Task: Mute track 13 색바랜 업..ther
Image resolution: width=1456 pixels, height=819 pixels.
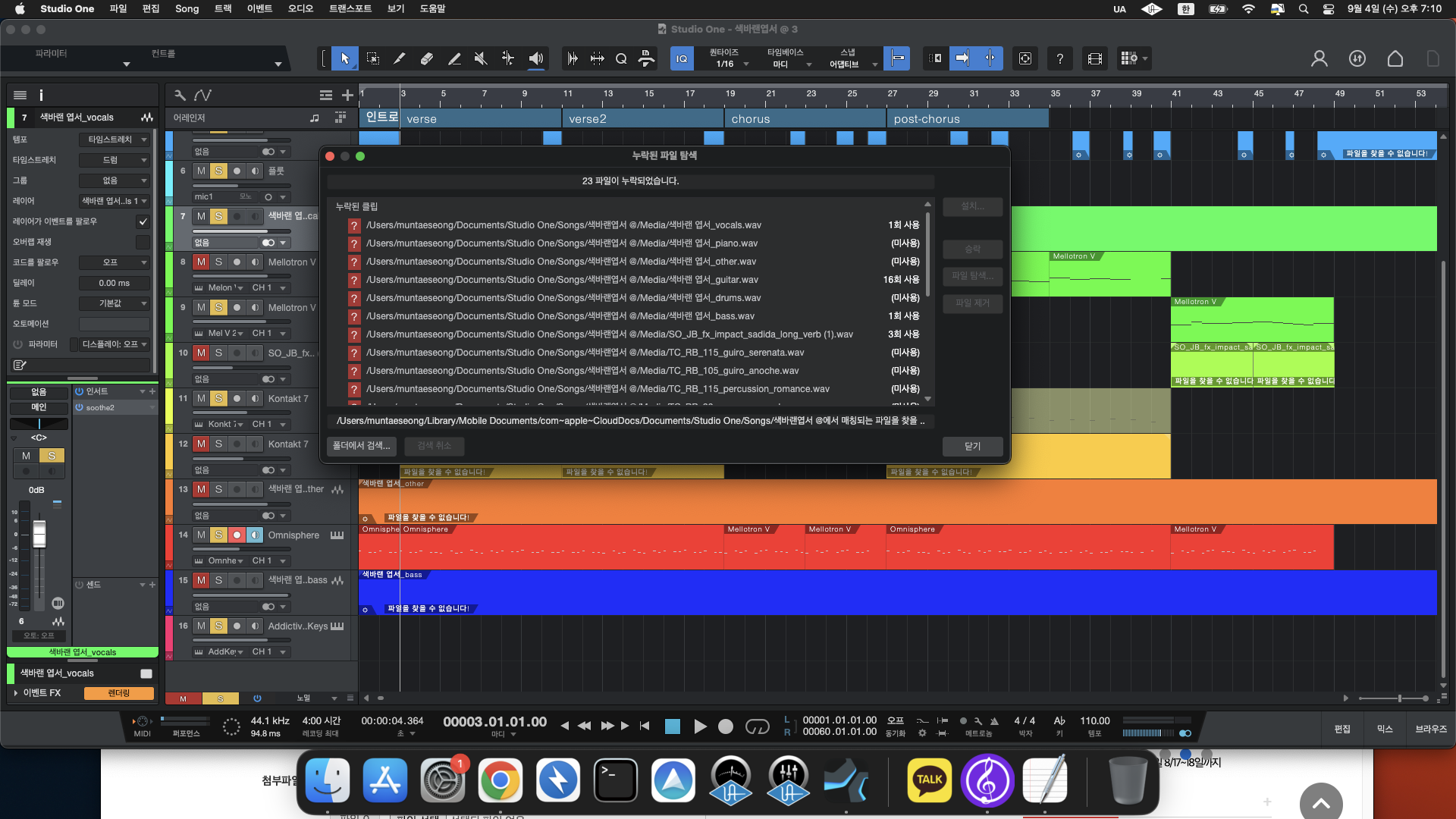Action: (201, 489)
